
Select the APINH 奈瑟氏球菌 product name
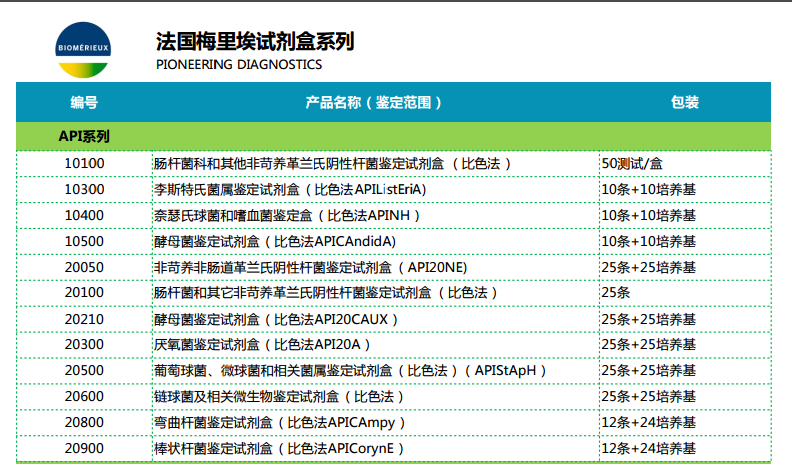coord(287,216)
